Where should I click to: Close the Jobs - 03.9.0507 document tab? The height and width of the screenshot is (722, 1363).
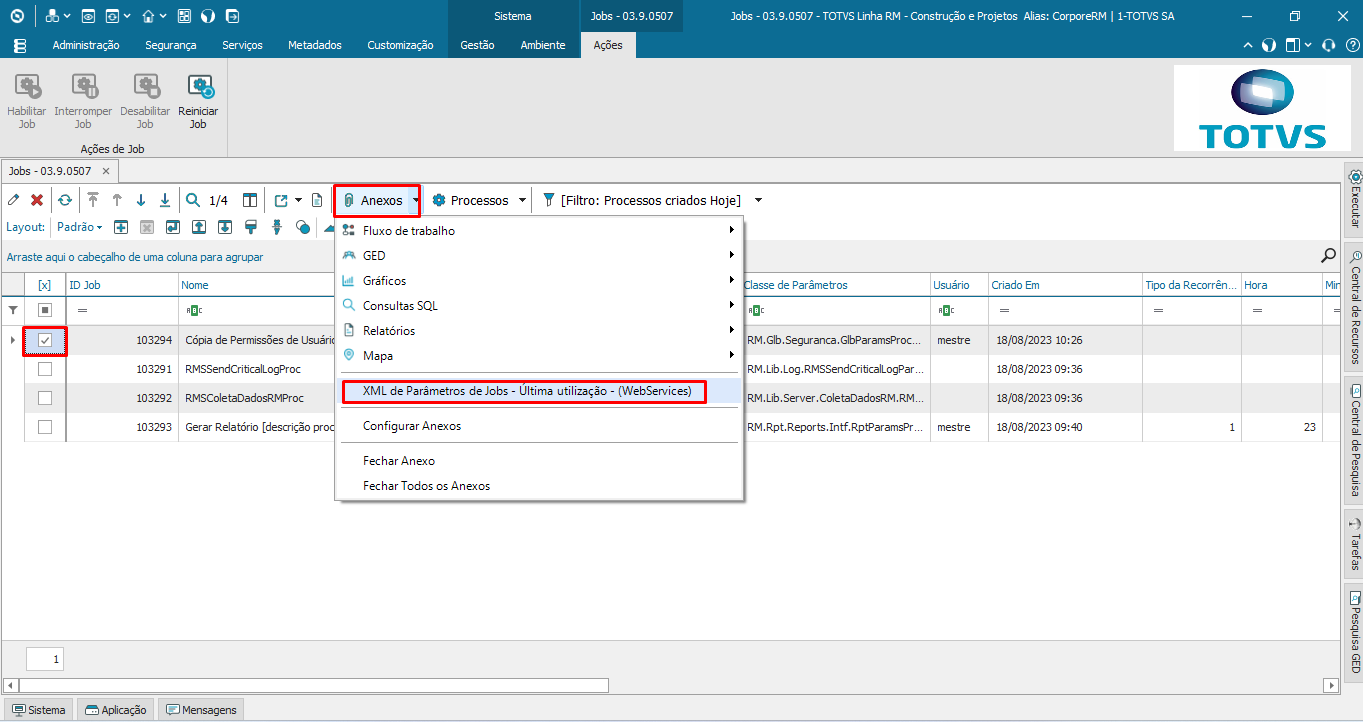pyautogui.click(x=107, y=171)
